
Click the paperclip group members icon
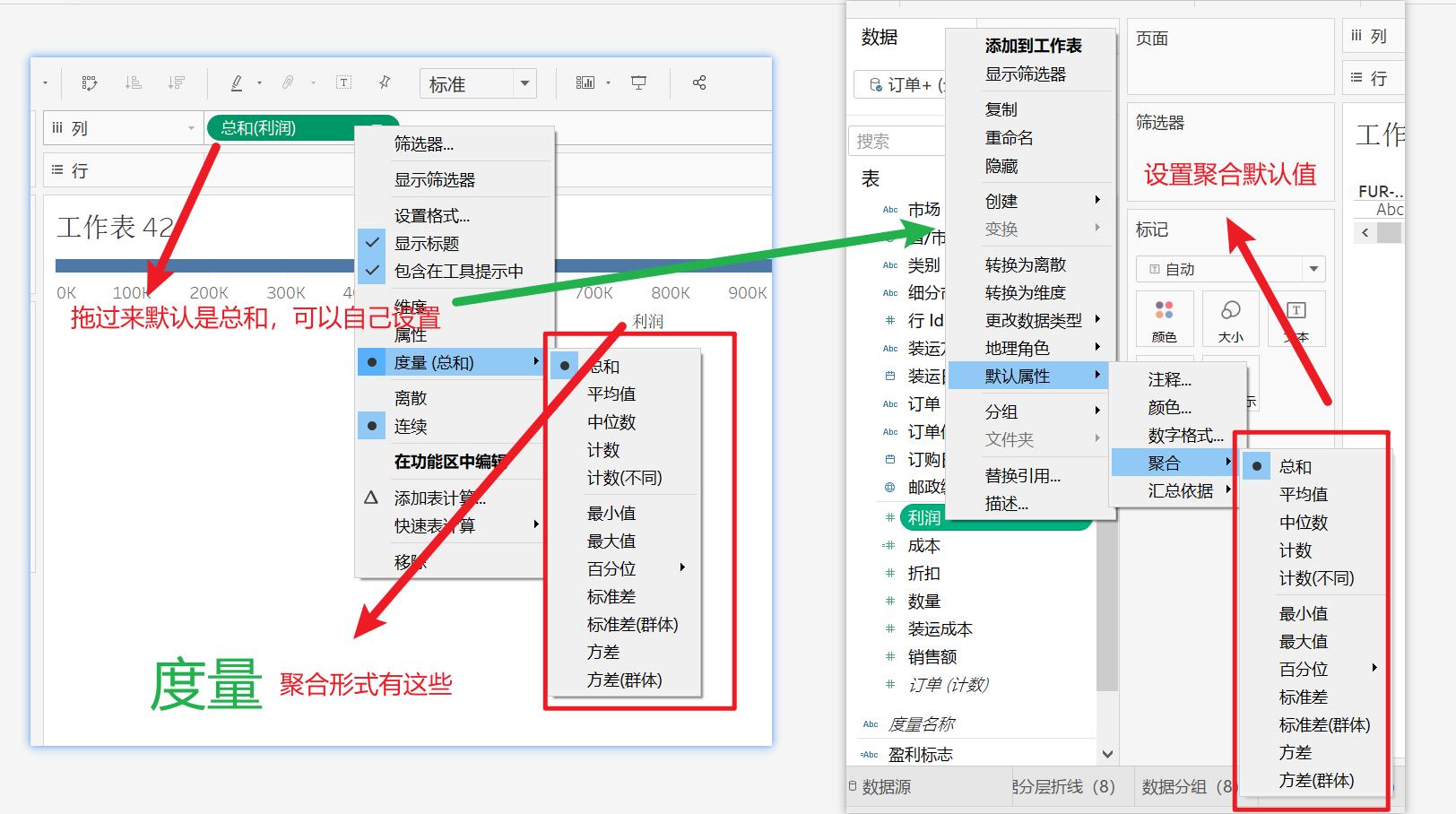pyautogui.click(x=288, y=82)
